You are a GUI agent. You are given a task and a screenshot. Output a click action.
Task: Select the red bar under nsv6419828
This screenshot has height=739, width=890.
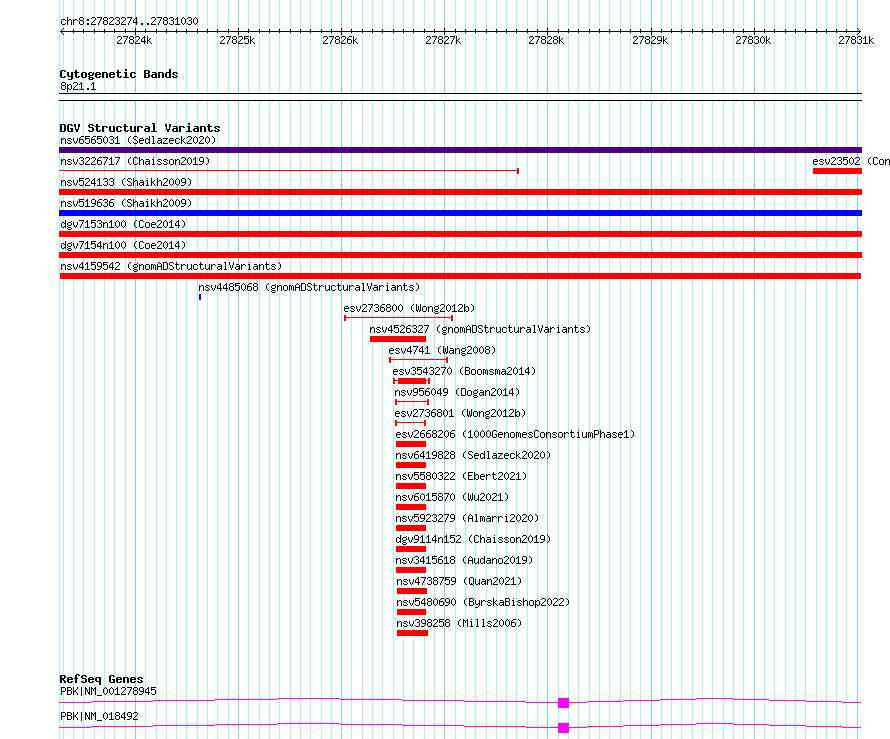pyautogui.click(x=411, y=465)
